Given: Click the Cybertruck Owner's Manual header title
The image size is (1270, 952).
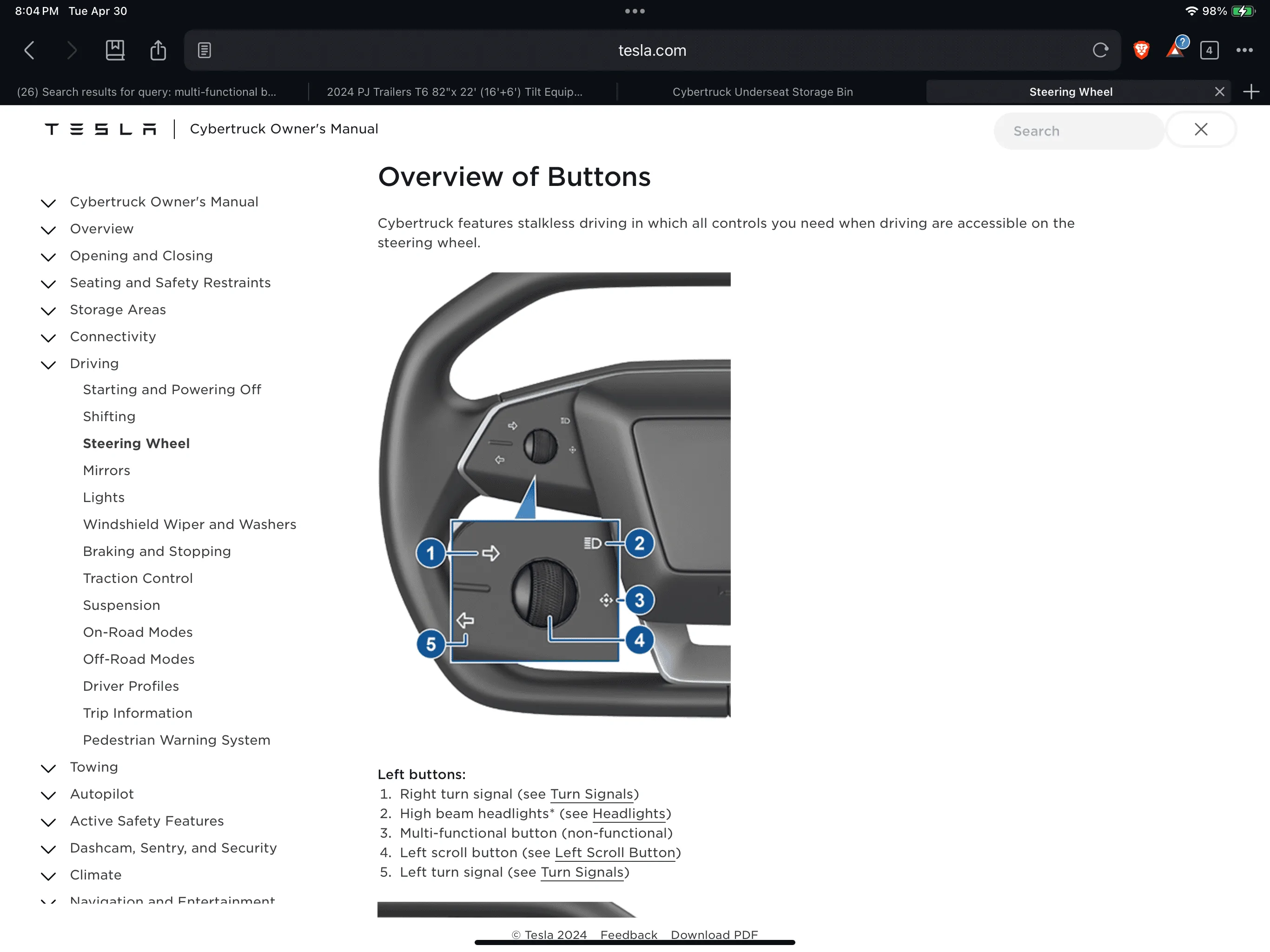Looking at the screenshot, I should [x=284, y=129].
